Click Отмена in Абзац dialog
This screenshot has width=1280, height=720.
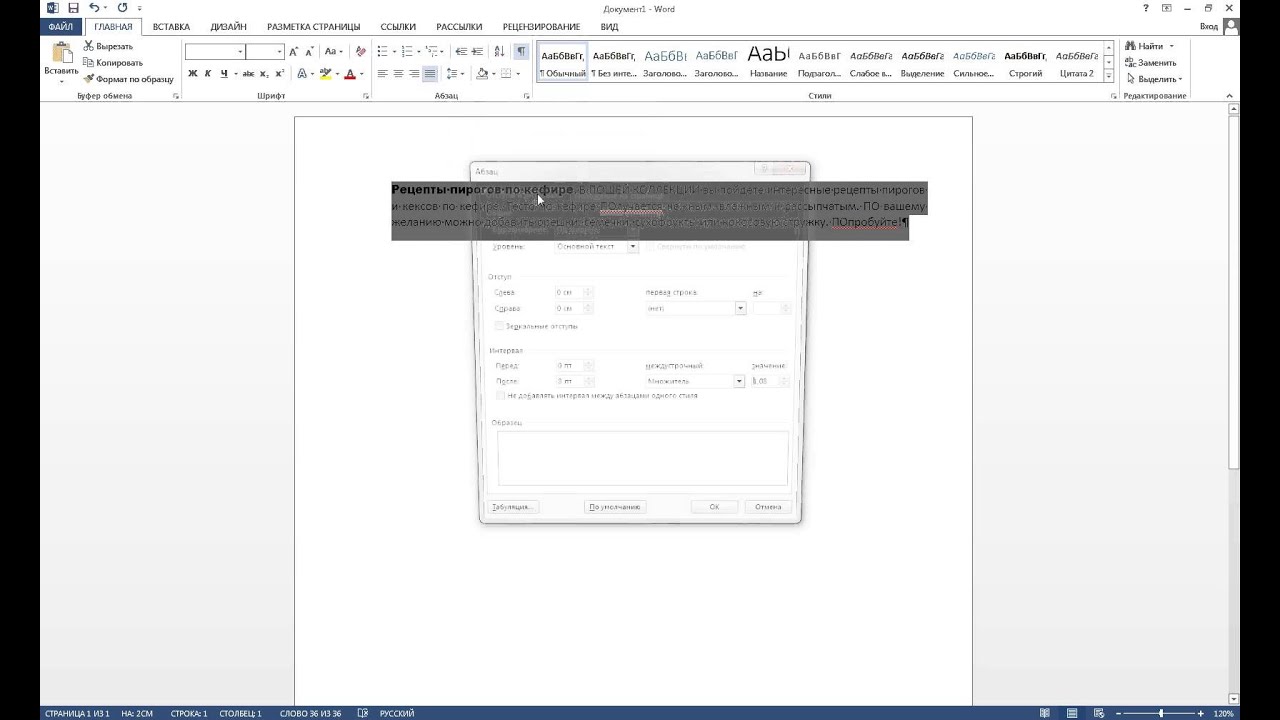768,507
